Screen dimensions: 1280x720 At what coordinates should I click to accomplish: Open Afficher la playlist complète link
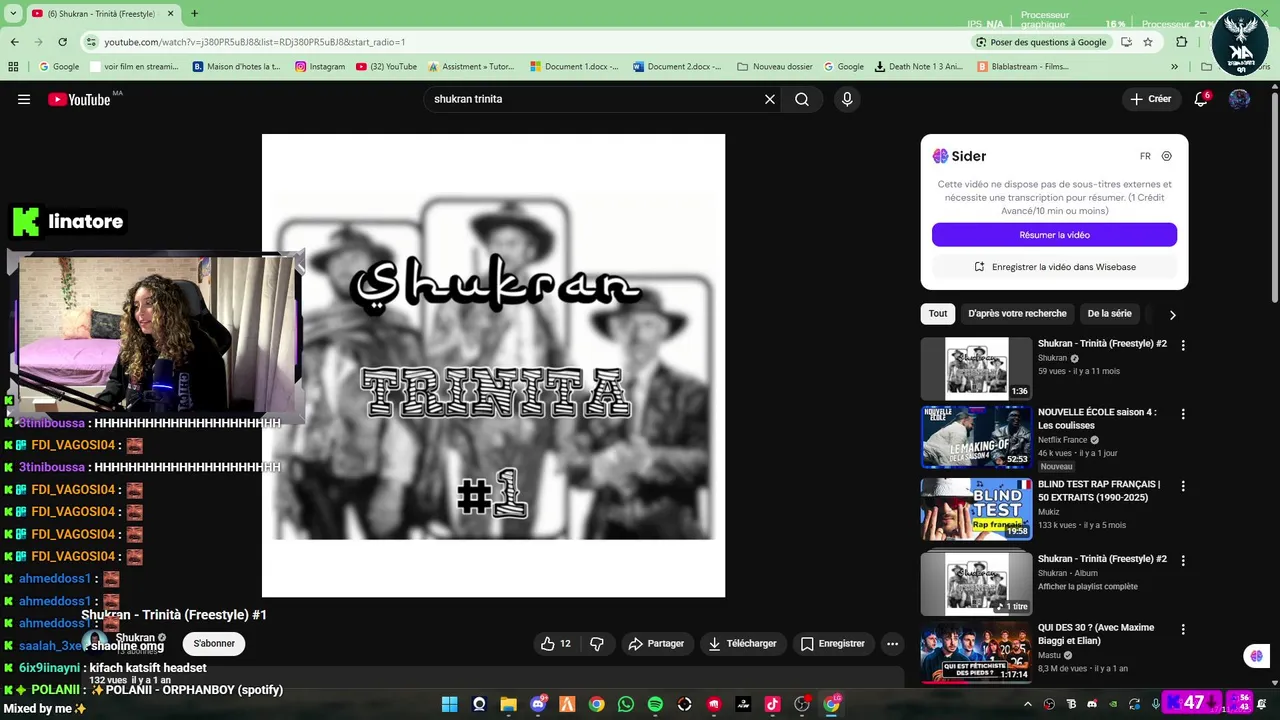[x=1088, y=587]
